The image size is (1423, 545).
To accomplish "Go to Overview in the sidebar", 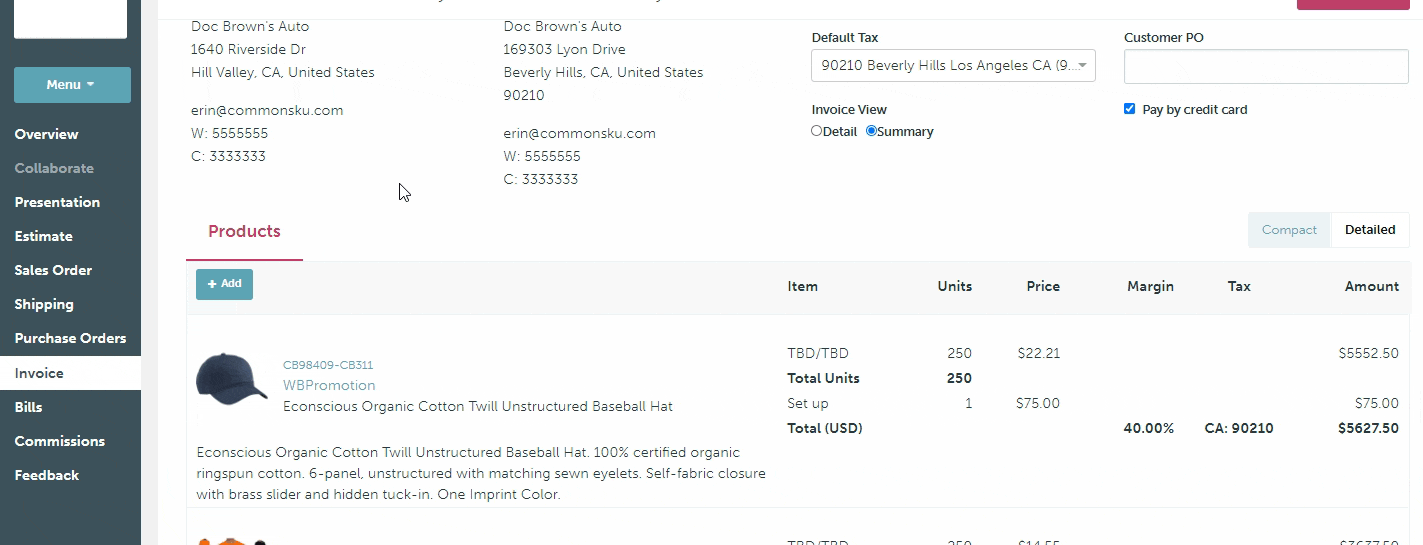I will tap(46, 134).
